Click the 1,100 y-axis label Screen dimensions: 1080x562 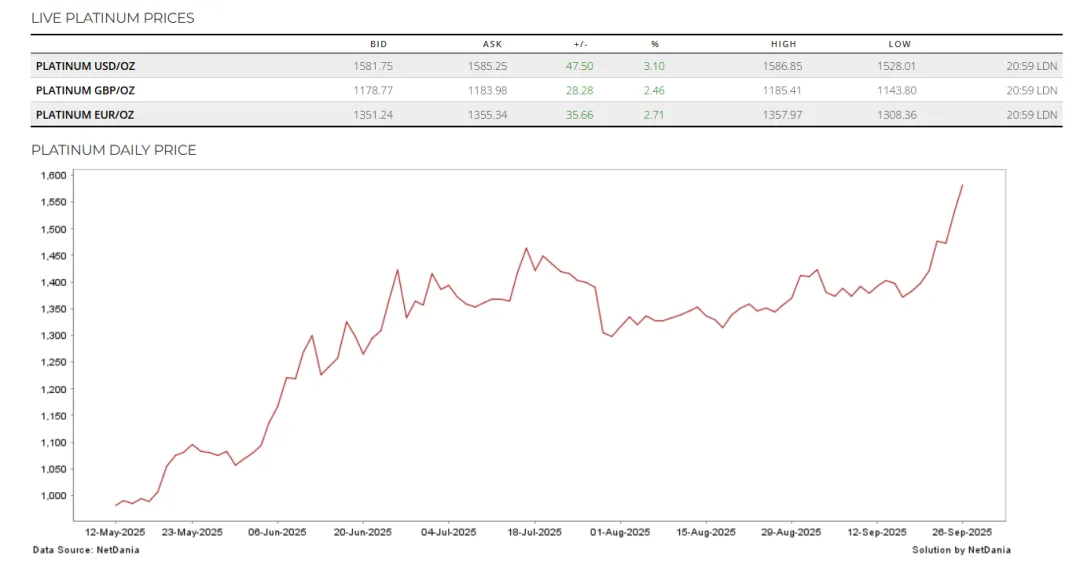54,443
